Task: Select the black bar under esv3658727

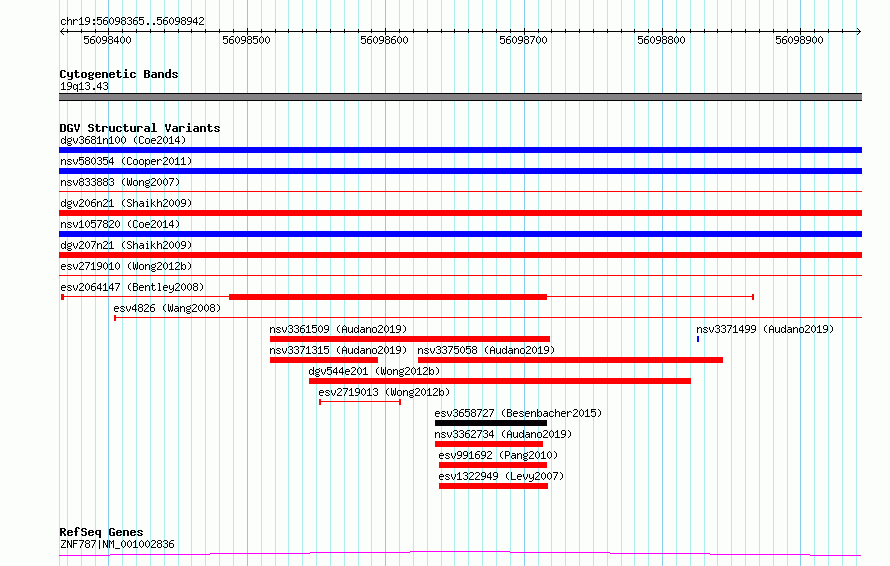Action: click(x=491, y=423)
